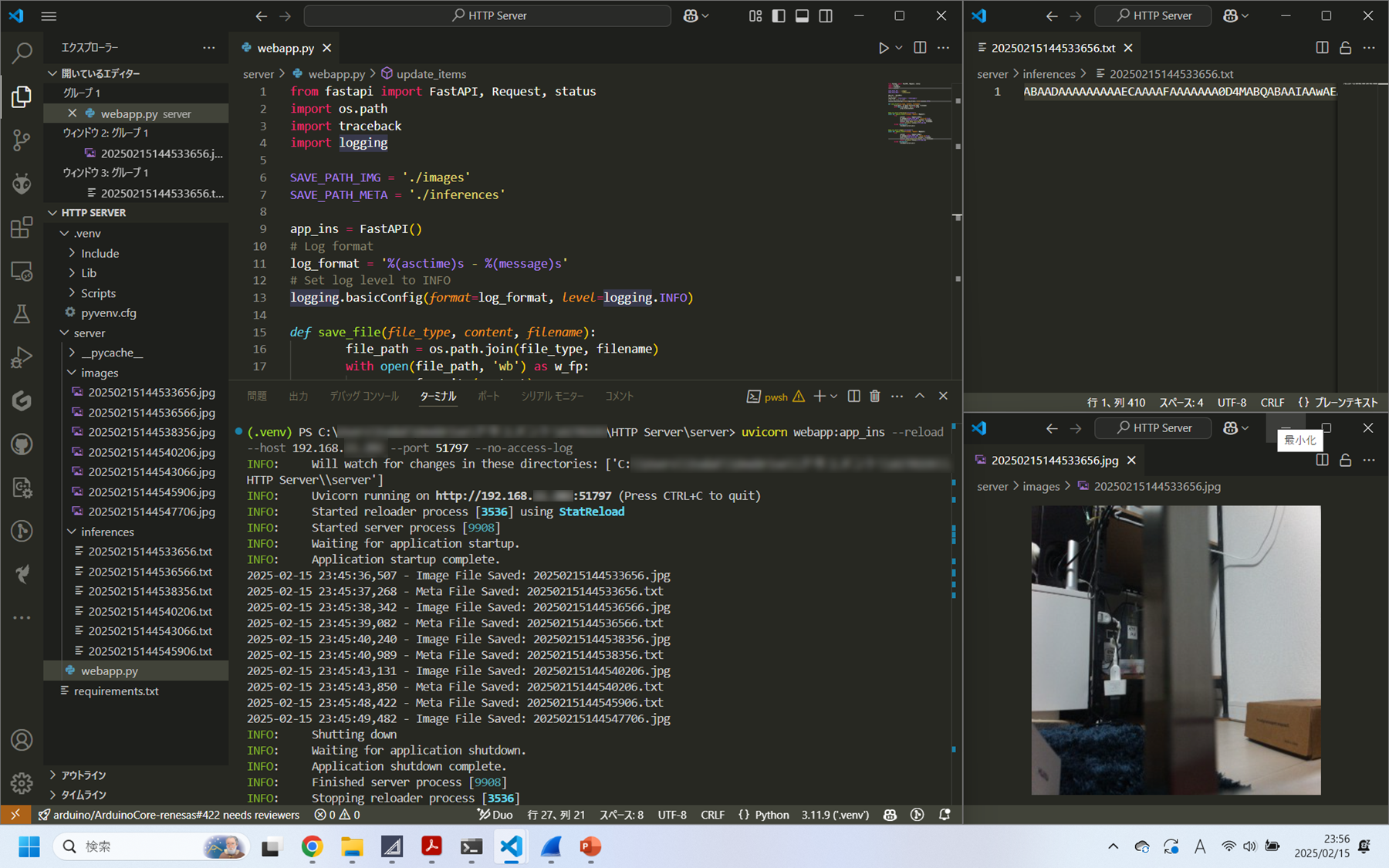This screenshot has width=1389, height=868.
Task: Open the new terminal launch profile dropdown
Action: coord(834,397)
